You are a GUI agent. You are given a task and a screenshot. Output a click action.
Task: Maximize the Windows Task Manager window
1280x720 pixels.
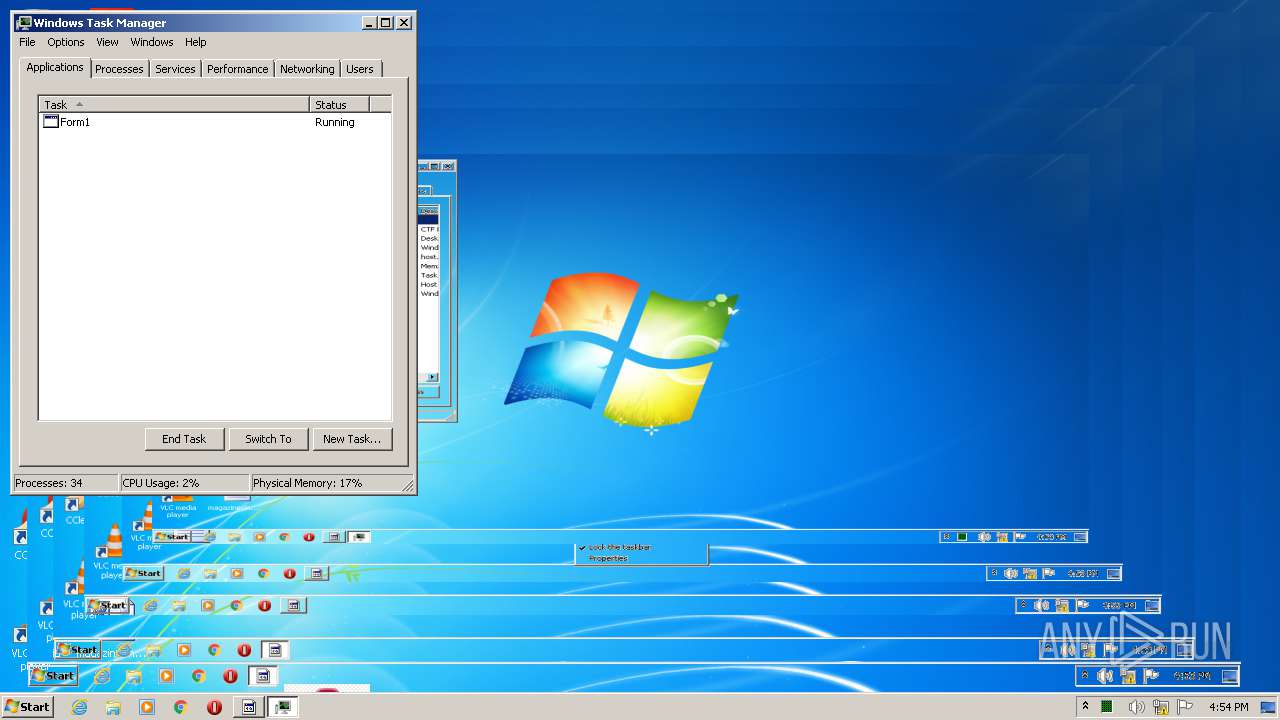click(385, 22)
